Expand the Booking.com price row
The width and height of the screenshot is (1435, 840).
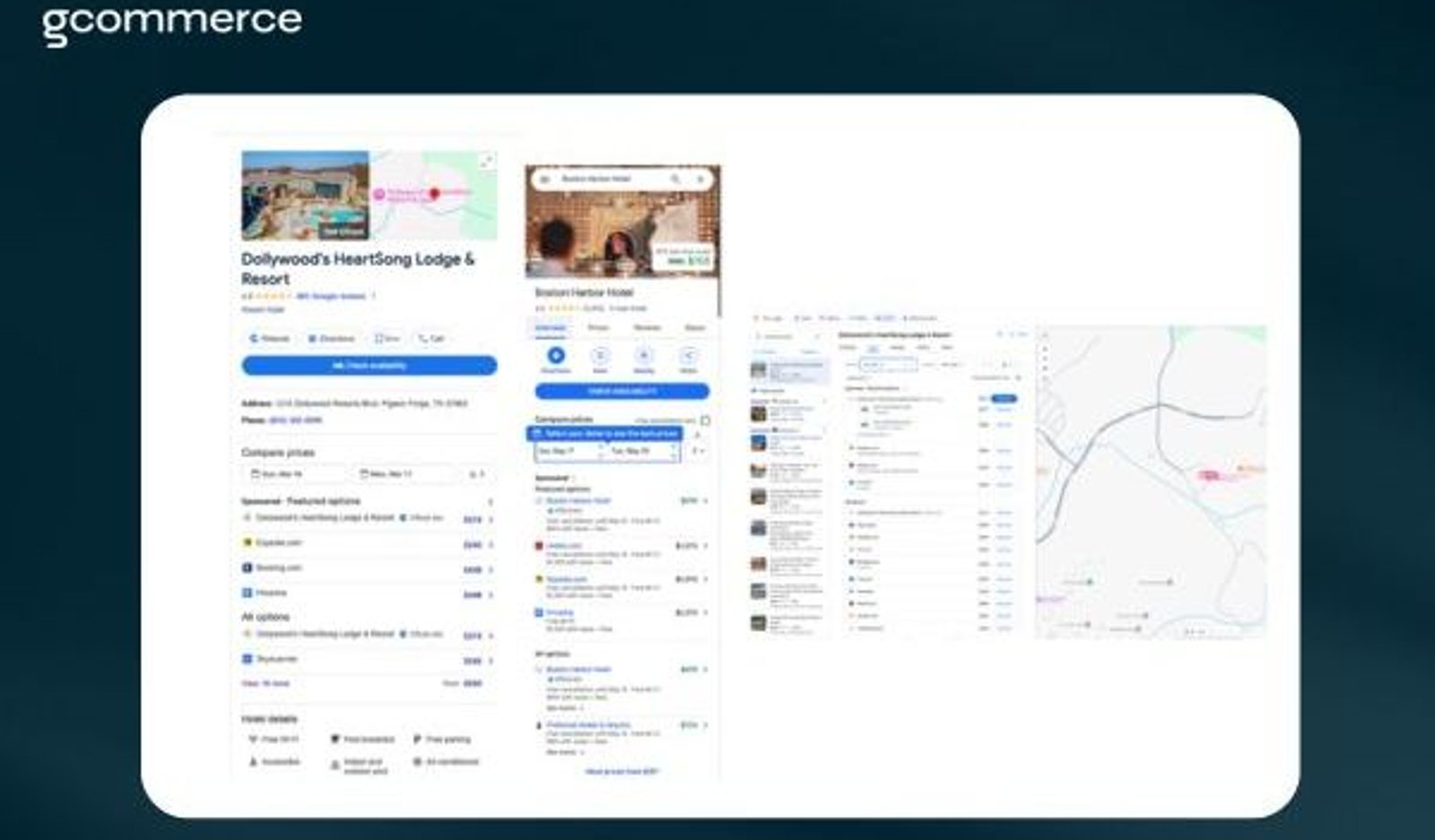[491, 569]
